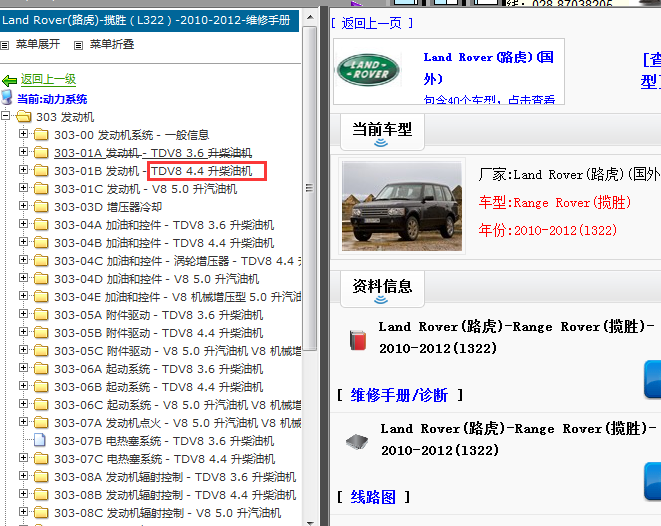The height and width of the screenshot is (526, 661).
Task: Expand 303-04B 加油和控件 node
Action: (x=24, y=242)
